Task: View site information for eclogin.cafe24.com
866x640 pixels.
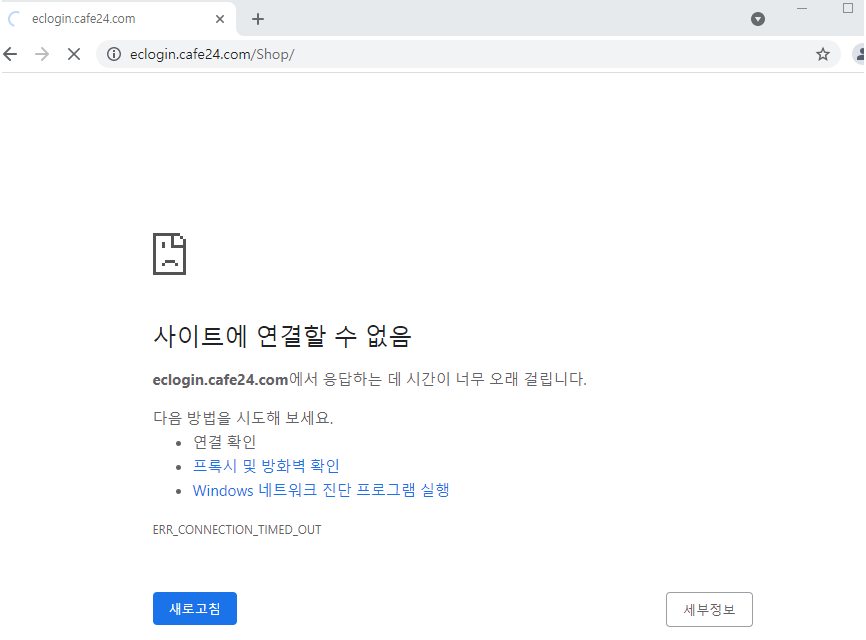Action: click(x=114, y=54)
